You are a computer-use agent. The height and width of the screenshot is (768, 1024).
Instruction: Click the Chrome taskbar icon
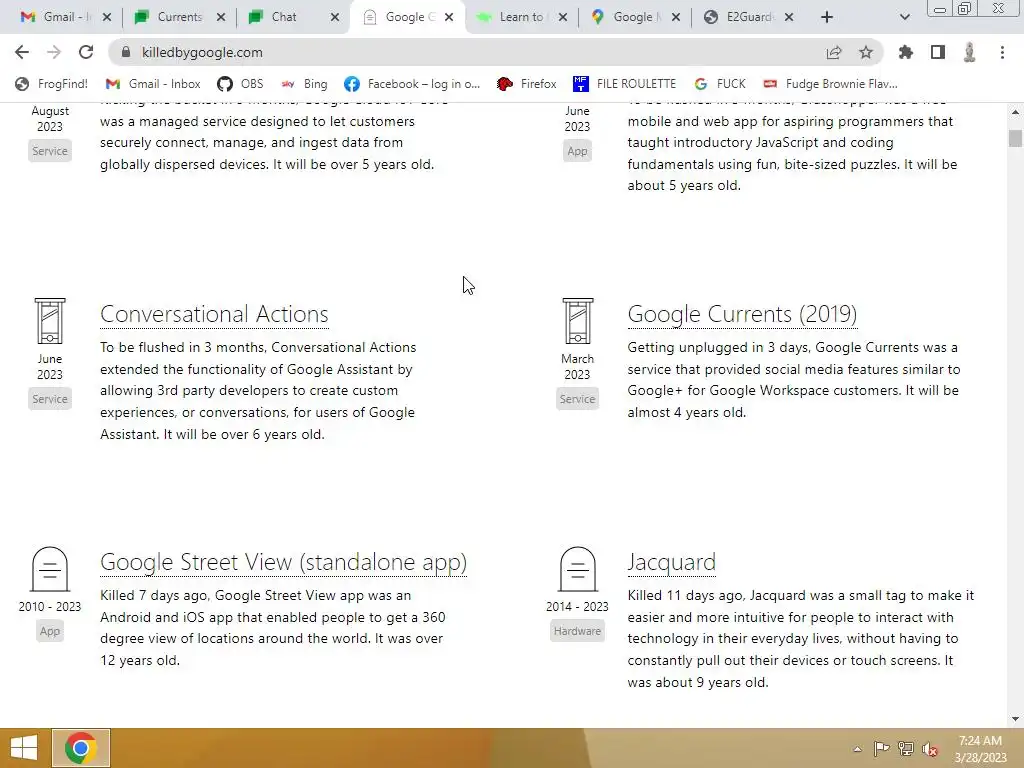tap(81, 748)
